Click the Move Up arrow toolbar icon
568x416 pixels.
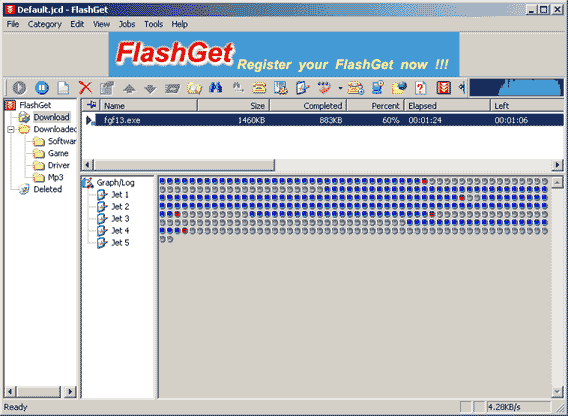[129, 88]
